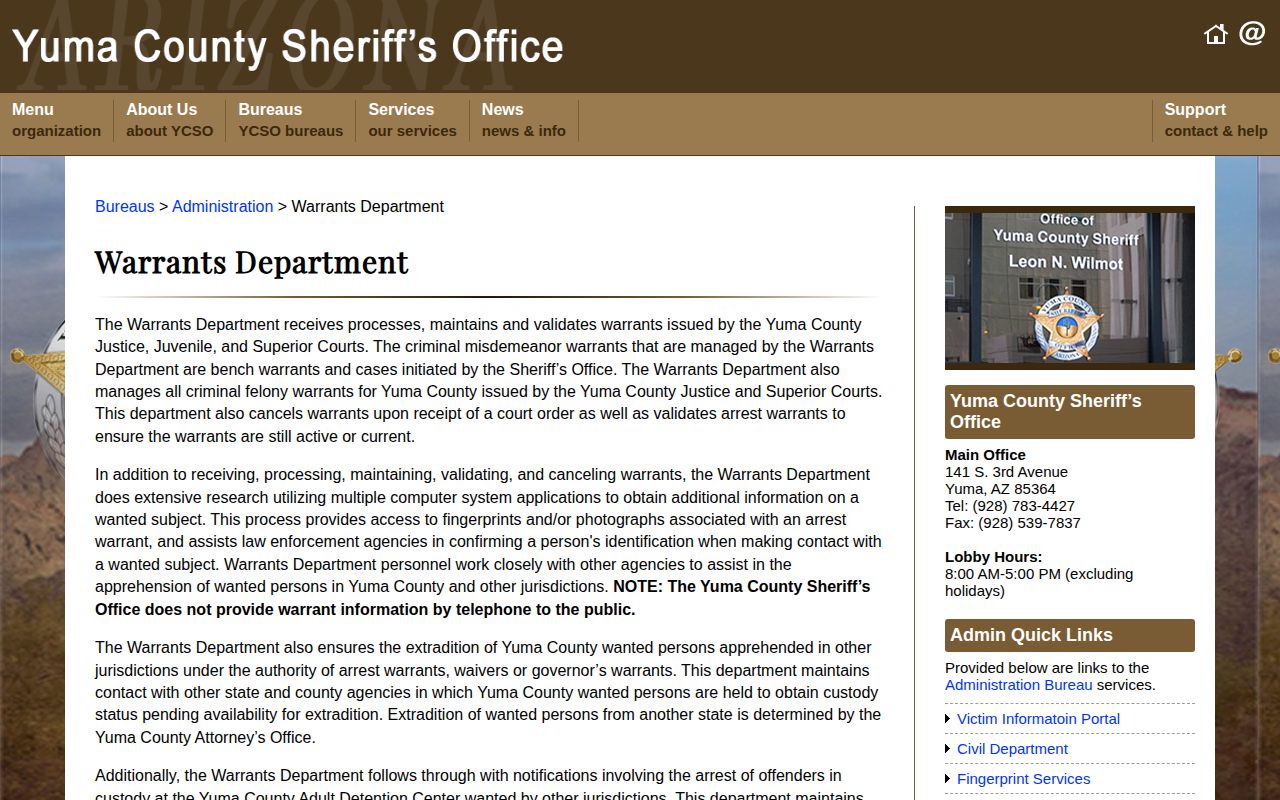Click the Warrants Department breadcrumb text
This screenshot has width=1280, height=800.
[367, 206]
